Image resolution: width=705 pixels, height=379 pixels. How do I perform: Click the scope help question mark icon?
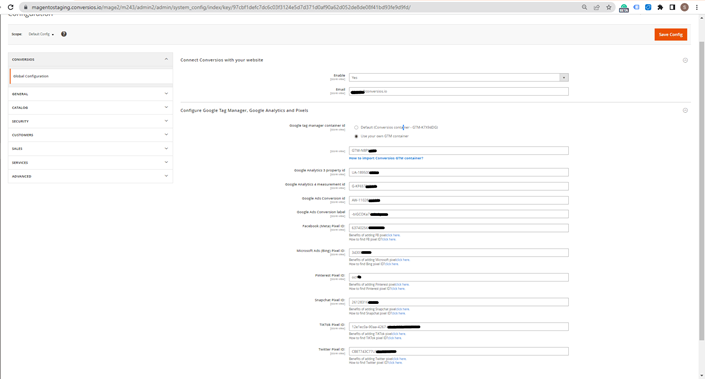pos(64,34)
